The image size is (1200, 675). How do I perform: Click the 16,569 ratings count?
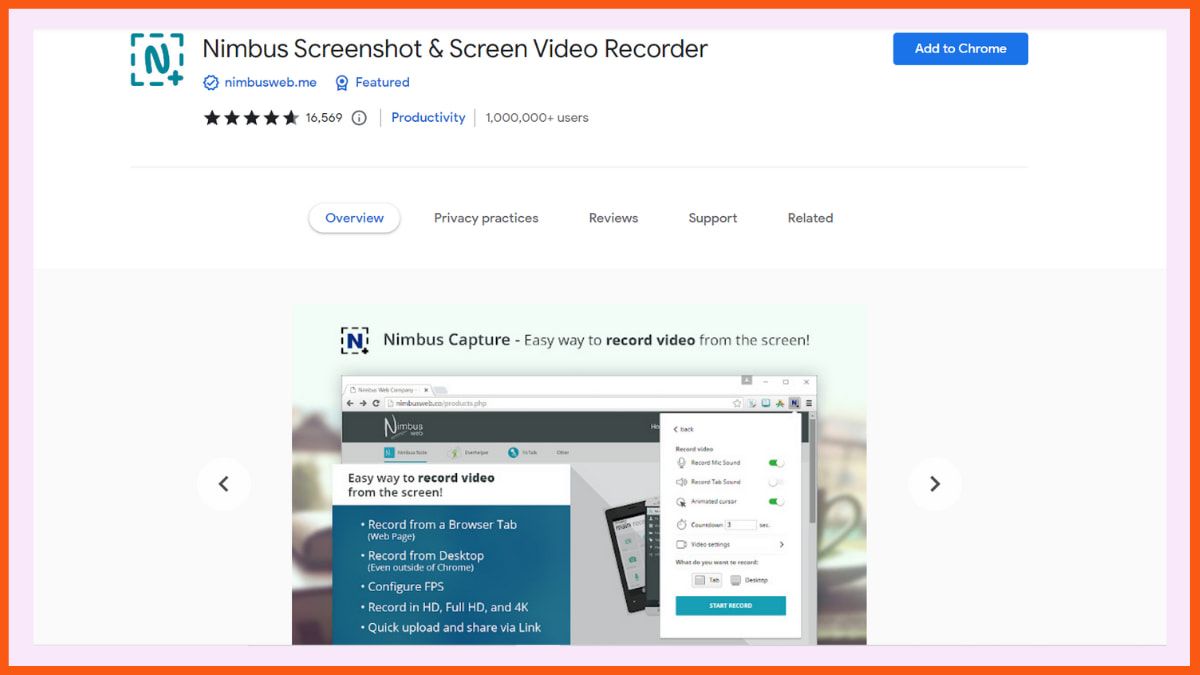click(324, 118)
